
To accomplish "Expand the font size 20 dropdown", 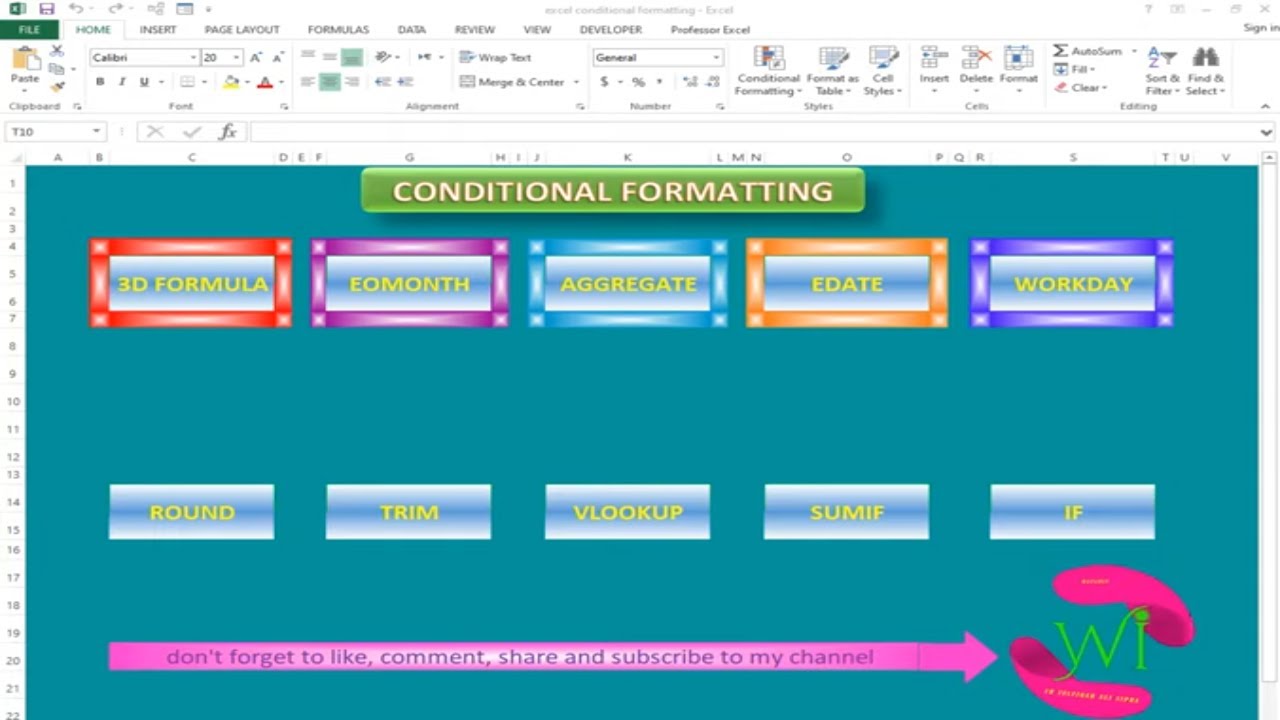I will pyautogui.click(x=236, y=58).
